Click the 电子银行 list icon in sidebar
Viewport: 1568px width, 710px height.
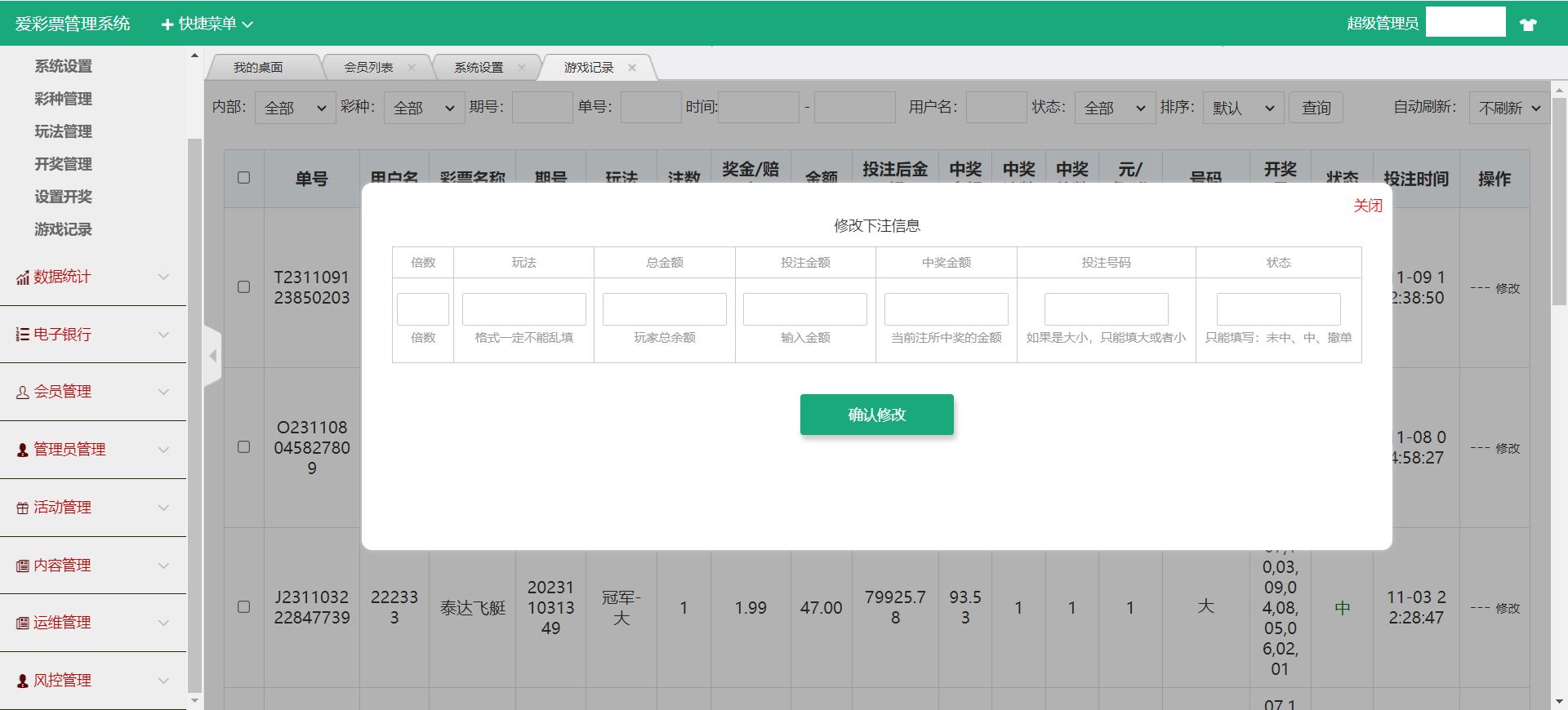pos(22,335)
